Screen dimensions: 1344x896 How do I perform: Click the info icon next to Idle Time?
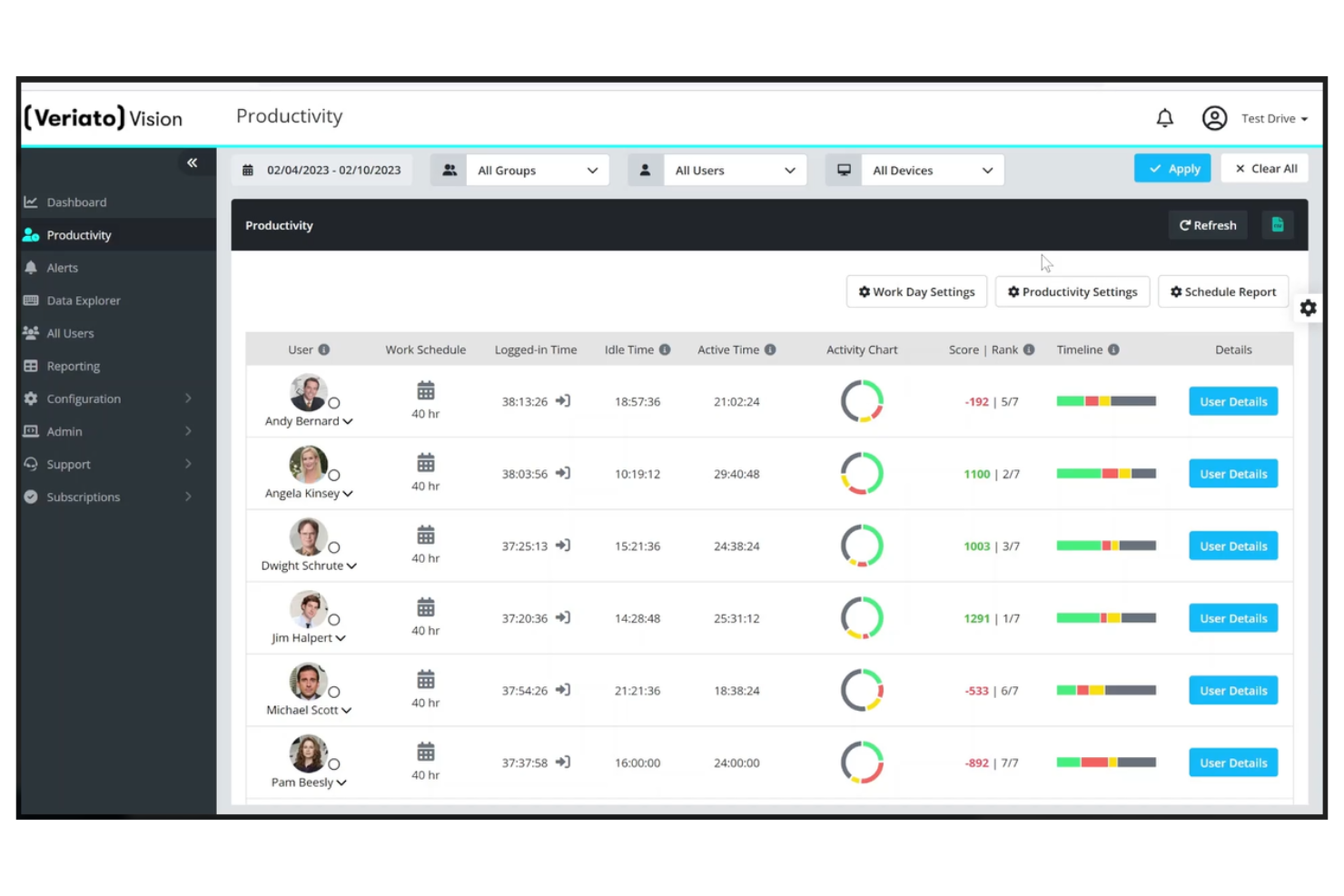coord(665,350)
